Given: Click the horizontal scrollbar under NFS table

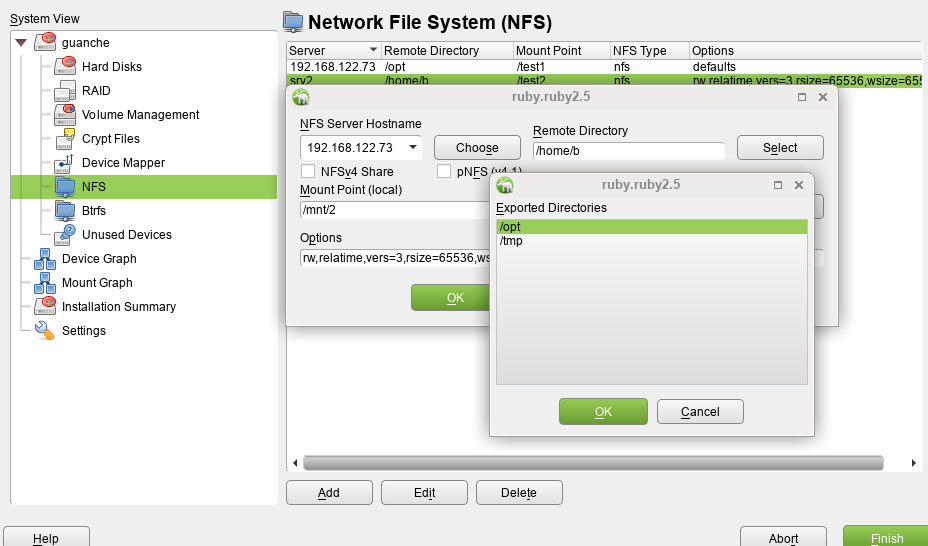Looking at the screenshot, I should point(593,463).
